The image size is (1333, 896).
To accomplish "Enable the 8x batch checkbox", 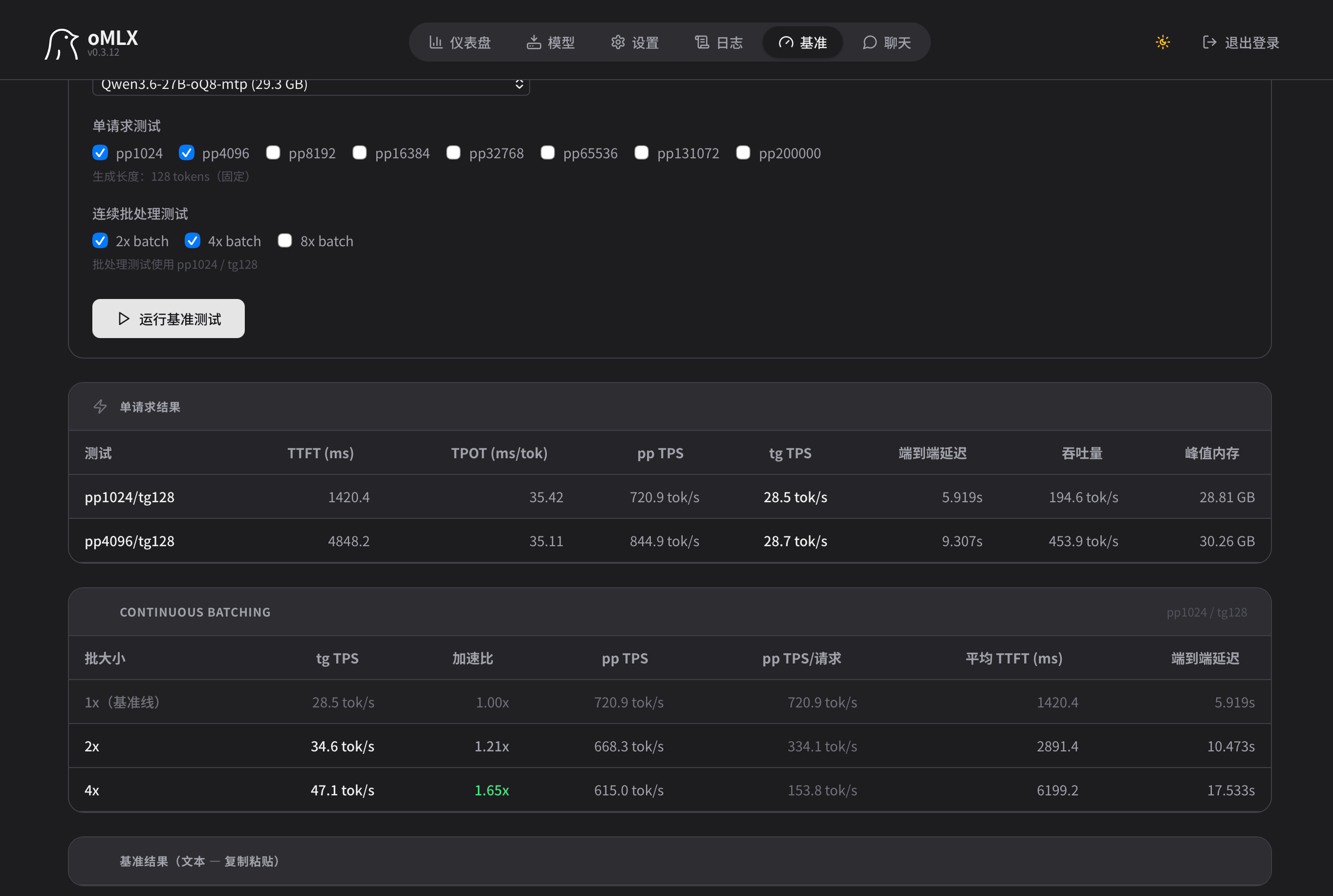I will pos(284,240).
